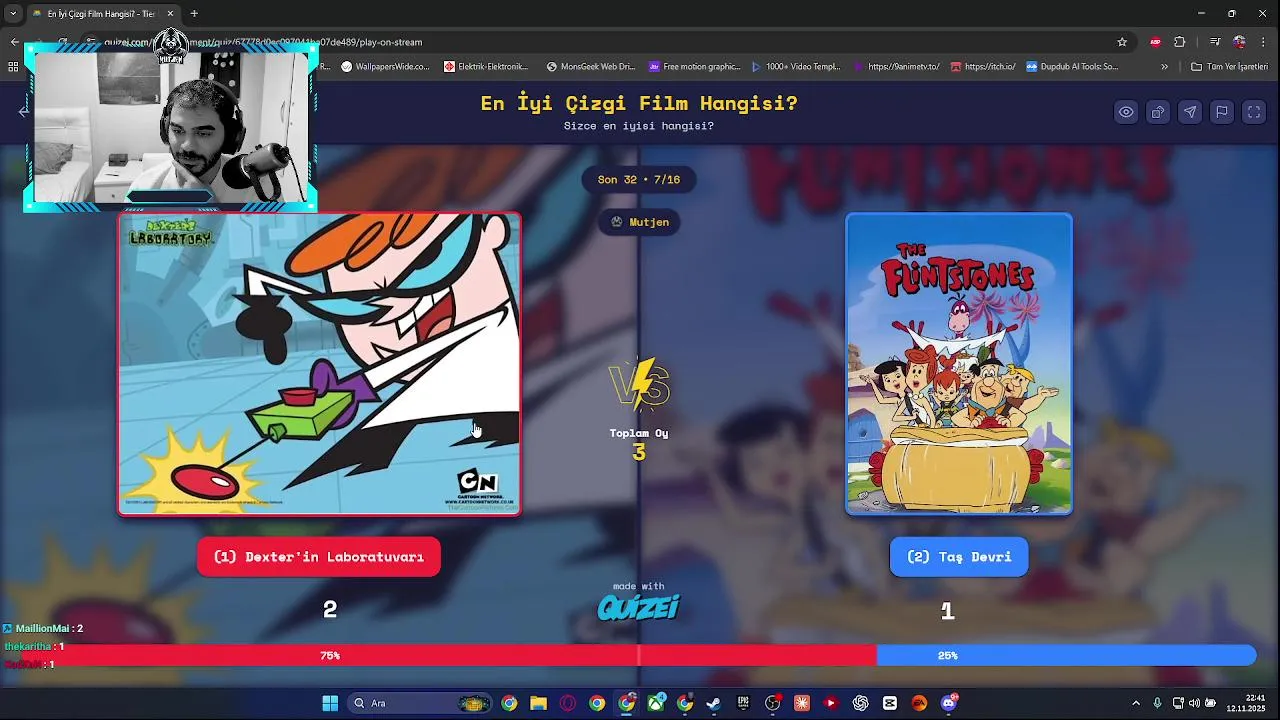This screenshot has height=720, width=1280.
Task: Select the Dexter's Laboratory image card
Action: pyautogui.click(x=319, y=364)
